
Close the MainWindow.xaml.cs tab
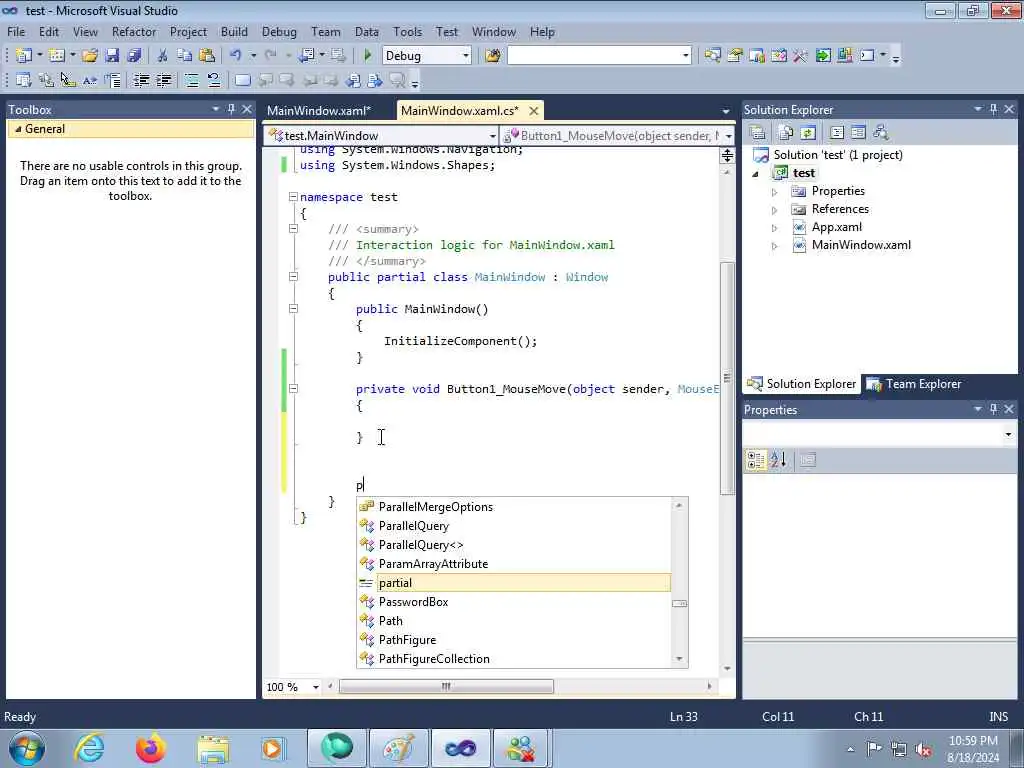tap(534, 111)
